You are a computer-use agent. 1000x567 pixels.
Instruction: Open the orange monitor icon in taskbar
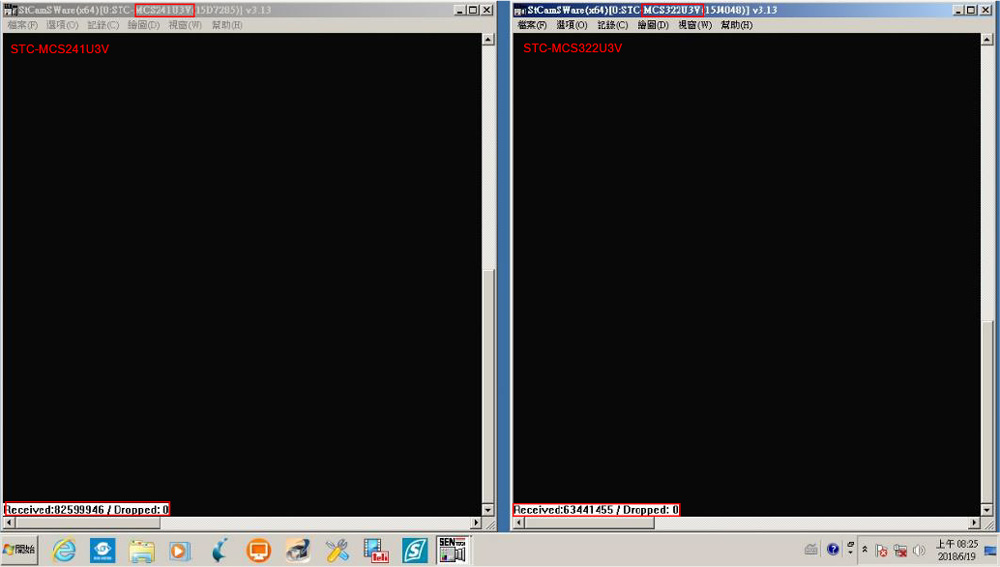[258, 549]
